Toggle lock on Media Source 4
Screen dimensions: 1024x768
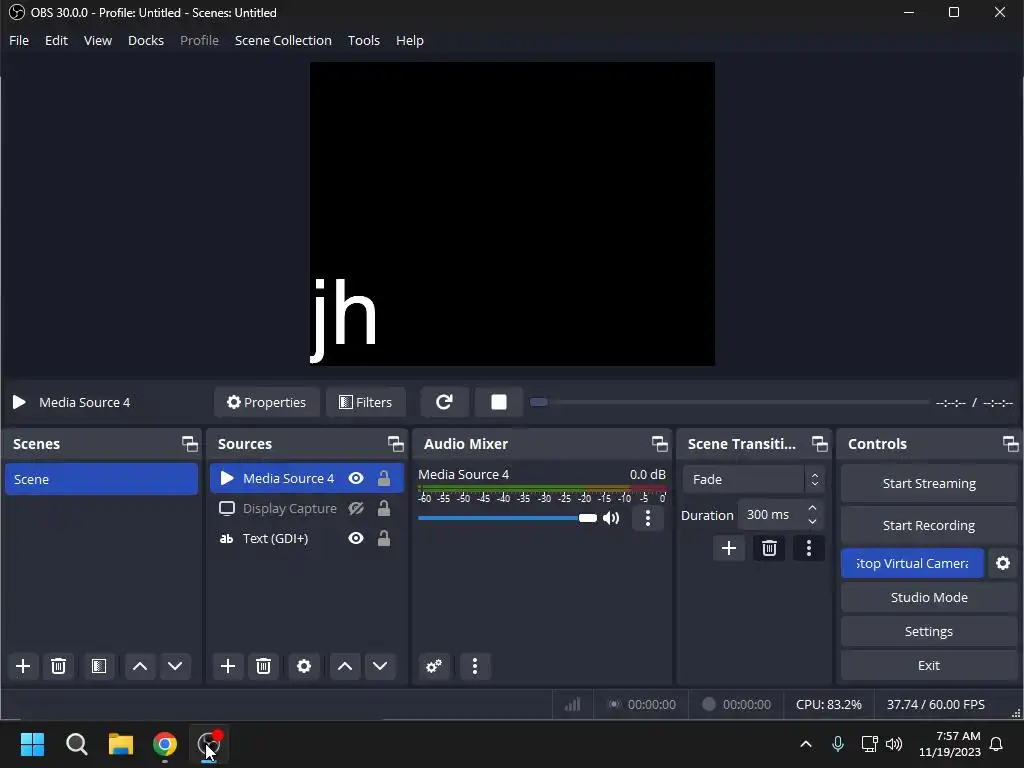coord(384,479)
